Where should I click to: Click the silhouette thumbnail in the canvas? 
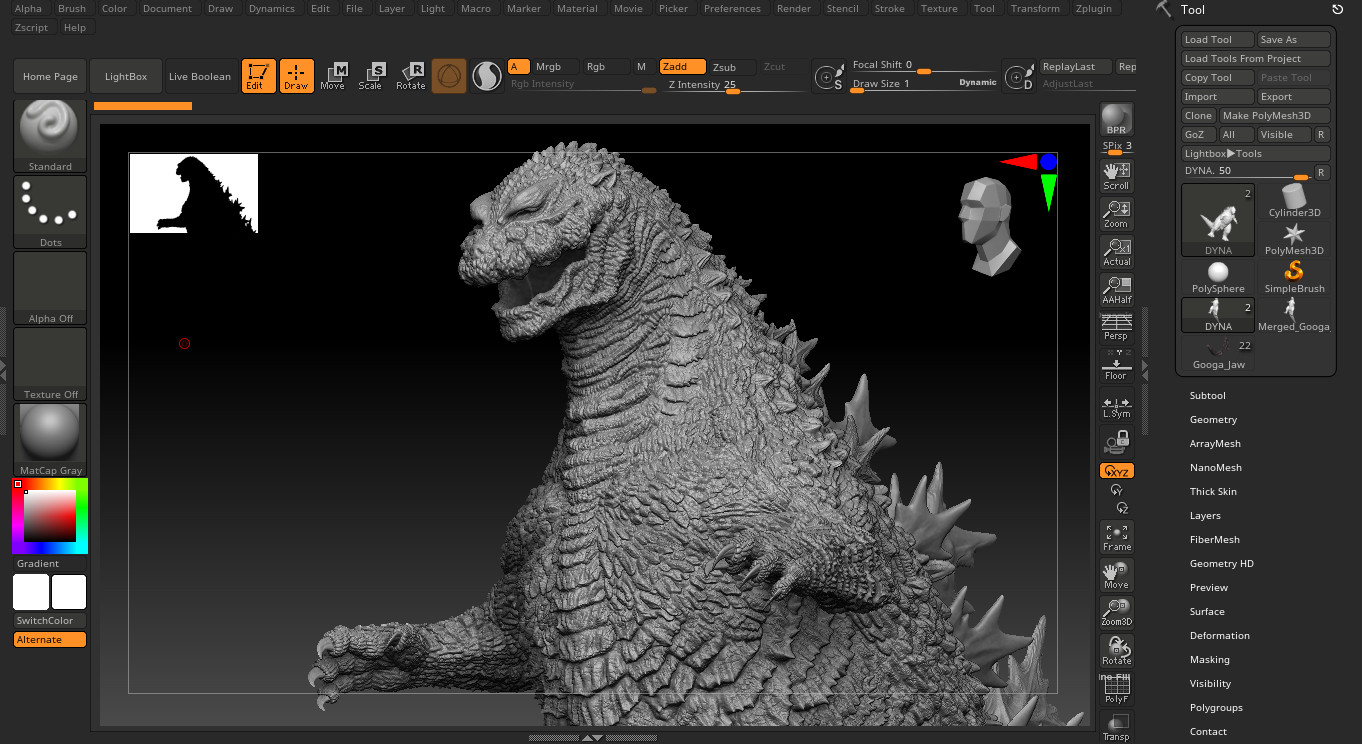pyautogui.click(x=194, y=193)
